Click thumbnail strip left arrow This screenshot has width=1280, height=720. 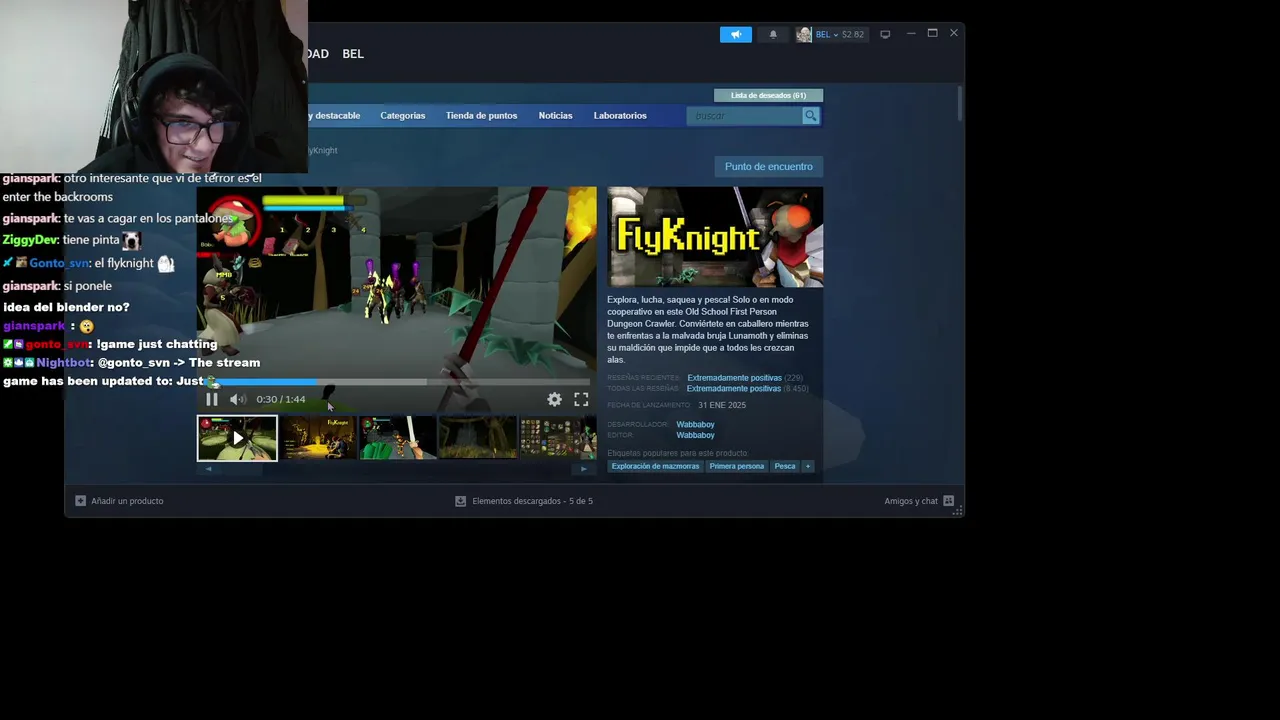(x=208, y=468)
